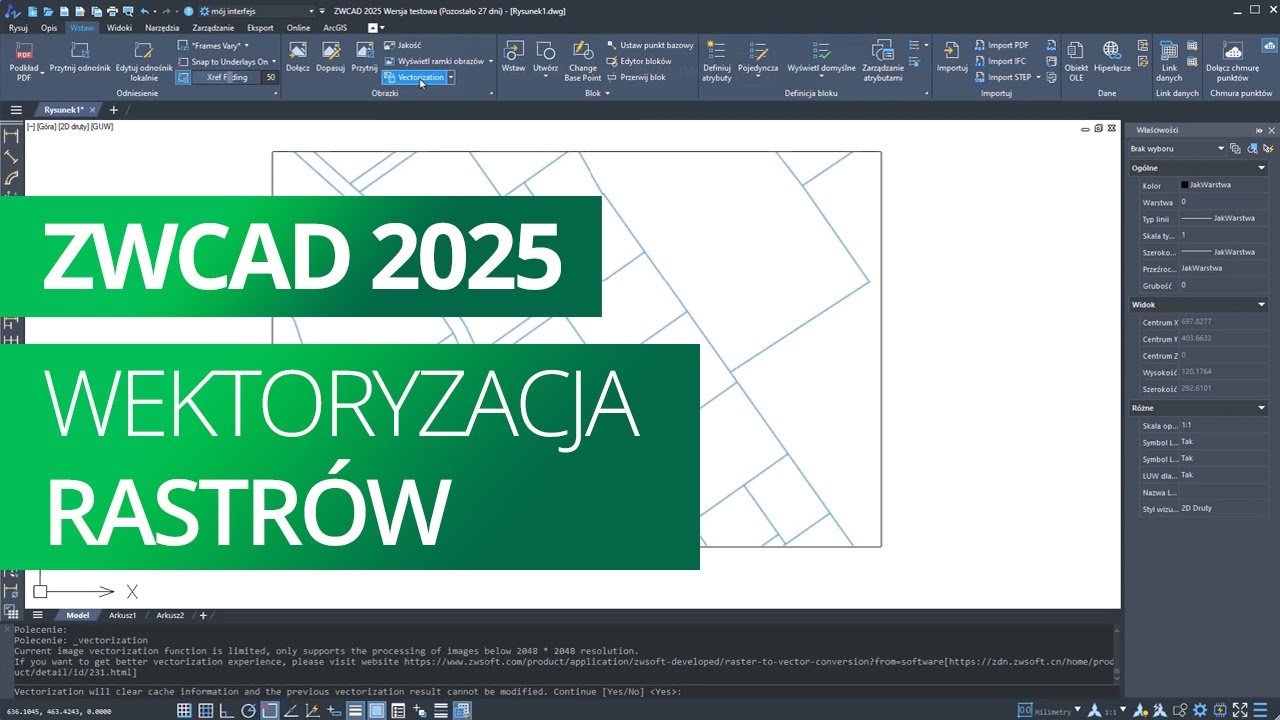This screenshot has width=1280, height=720.
Task: Open the Widoki ribbon tab
Action: [x=119, y=28]
